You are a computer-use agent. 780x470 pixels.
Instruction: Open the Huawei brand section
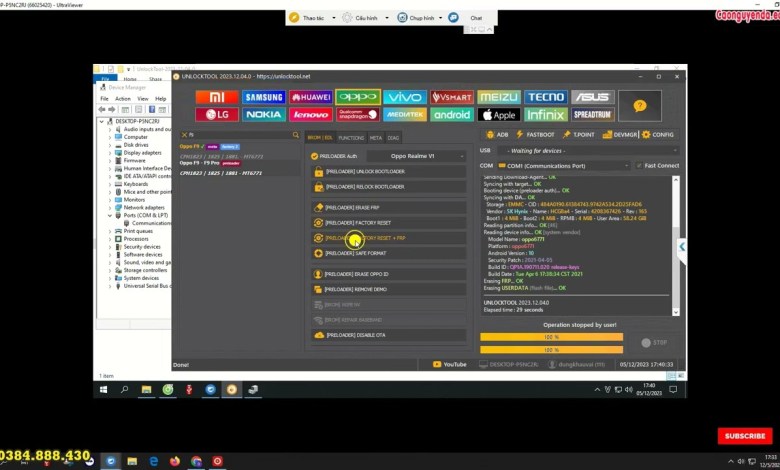310,97
